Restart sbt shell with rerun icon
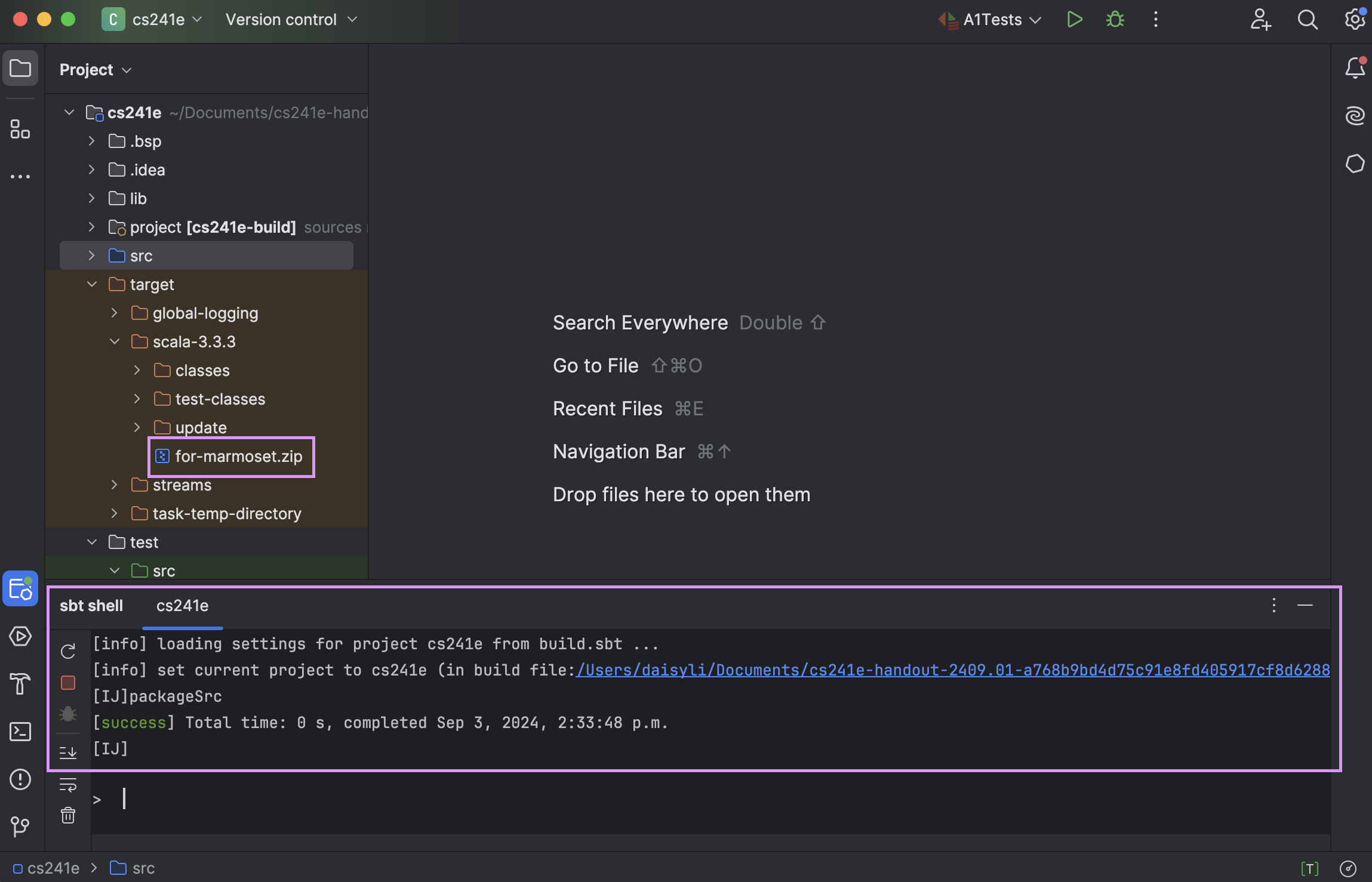The height and width of the screenshot is (882, 1372). pyautogui.click(x=68, y=651)
